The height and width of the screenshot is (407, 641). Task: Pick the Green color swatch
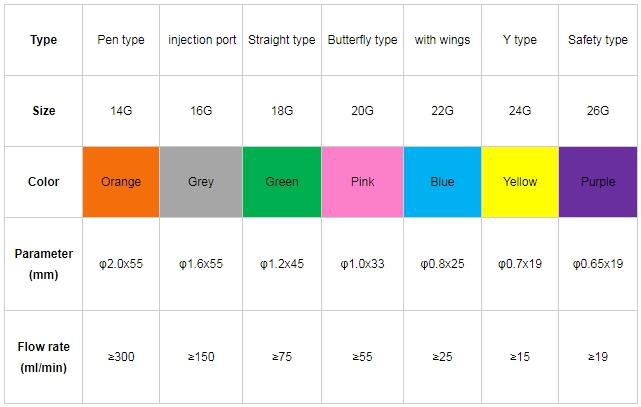[x=282, y=182]
